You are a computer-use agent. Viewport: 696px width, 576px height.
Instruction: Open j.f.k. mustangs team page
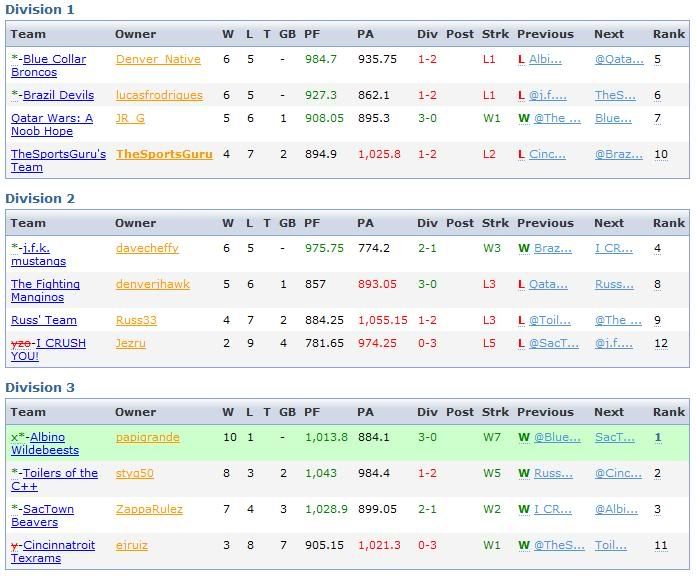[x=39, y=255]
